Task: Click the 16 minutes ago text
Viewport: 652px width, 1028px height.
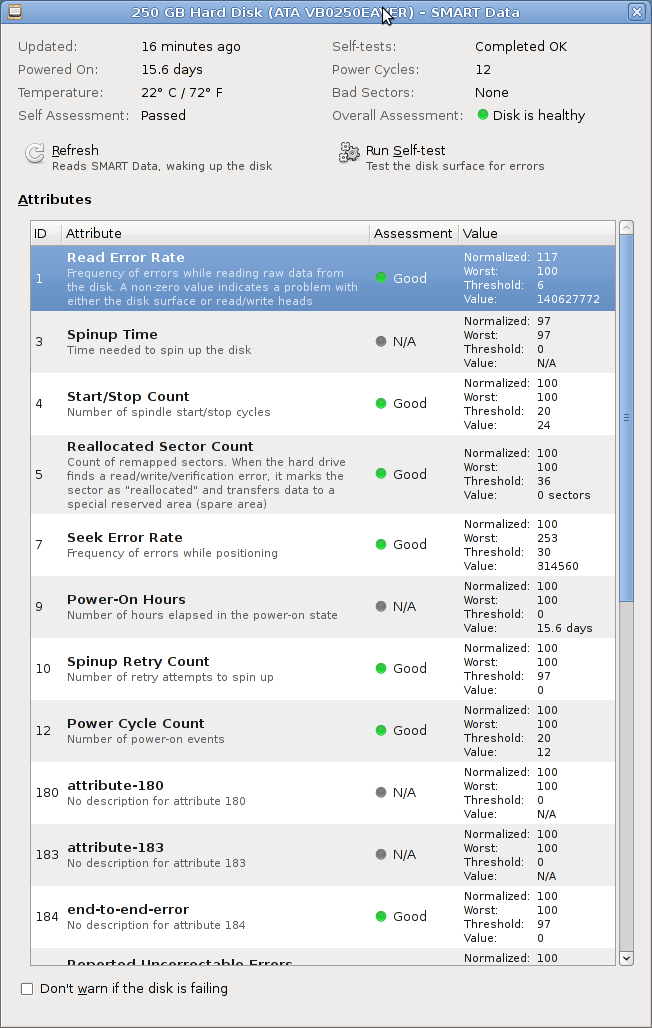Action: point(191,47)
